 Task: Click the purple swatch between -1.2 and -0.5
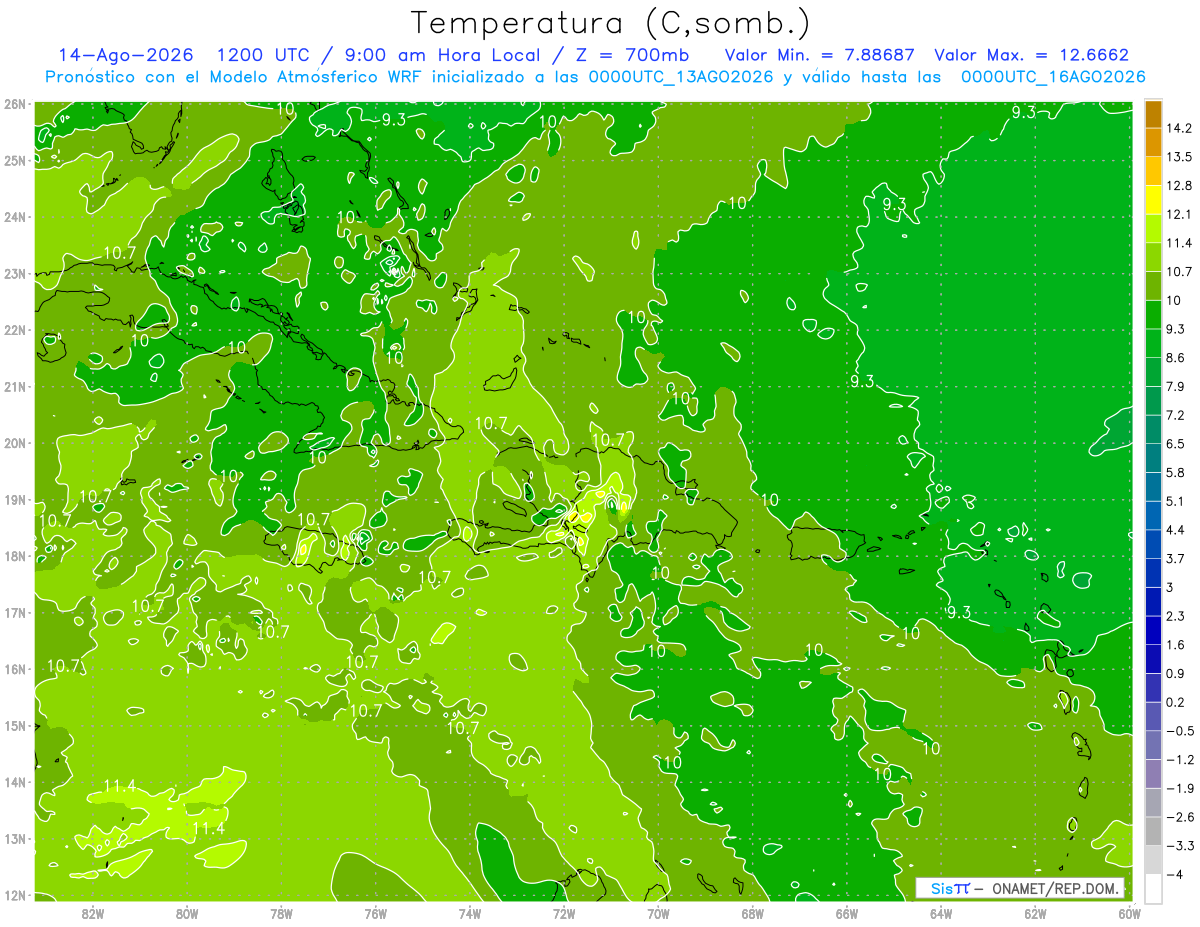[x=1152, y=744]
